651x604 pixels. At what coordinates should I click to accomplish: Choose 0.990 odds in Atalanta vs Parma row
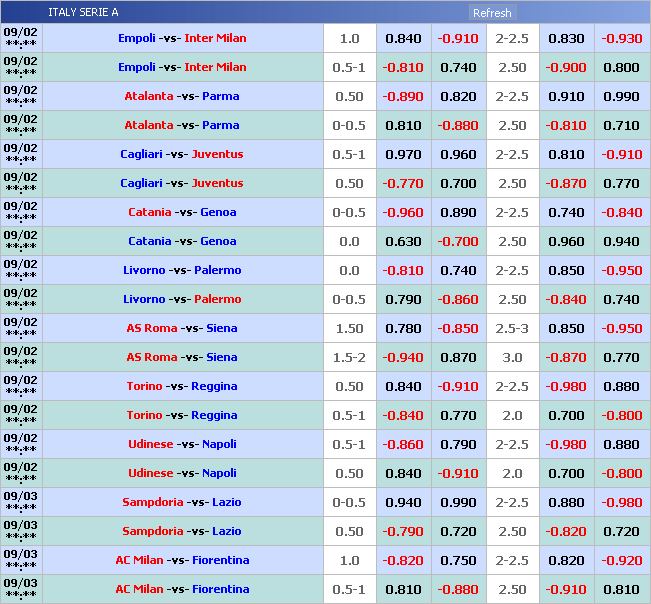pyautogui.click(x=621, y=96)
